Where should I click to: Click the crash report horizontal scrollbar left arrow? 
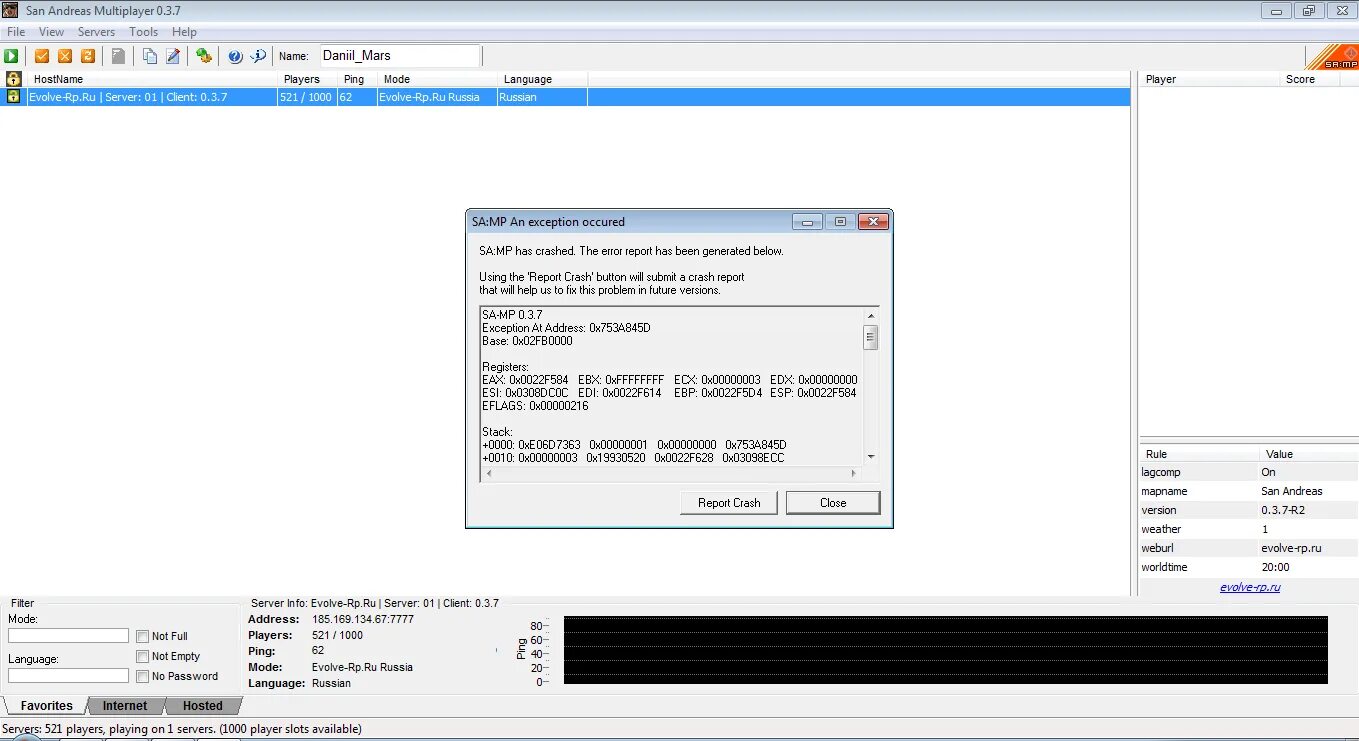[x=488, y=473]
